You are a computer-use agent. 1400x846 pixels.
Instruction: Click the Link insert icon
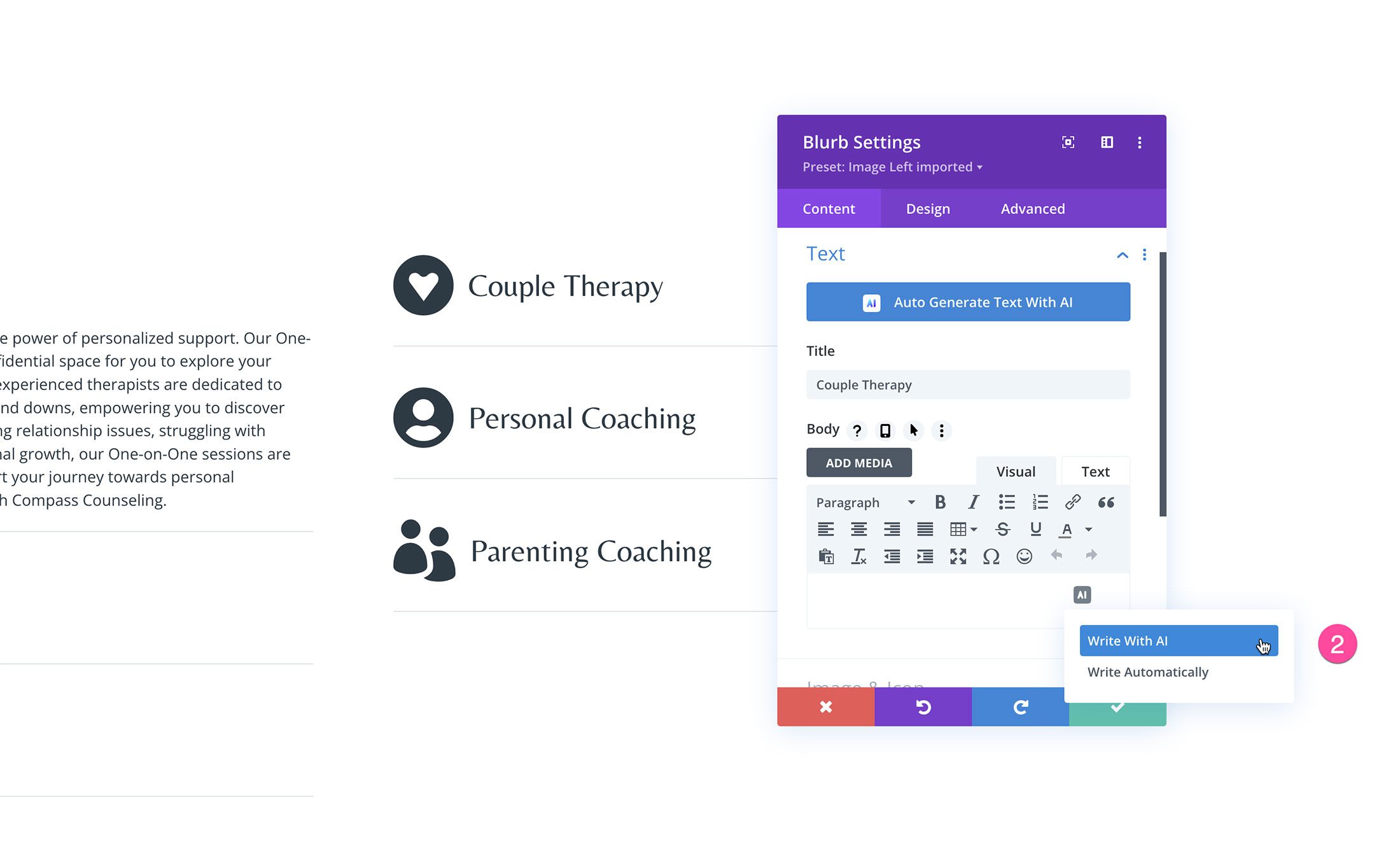click(x=1072, y=502)
